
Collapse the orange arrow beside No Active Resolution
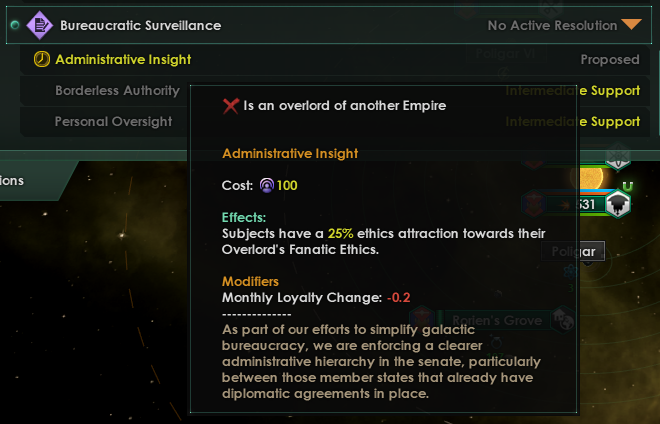631,25
